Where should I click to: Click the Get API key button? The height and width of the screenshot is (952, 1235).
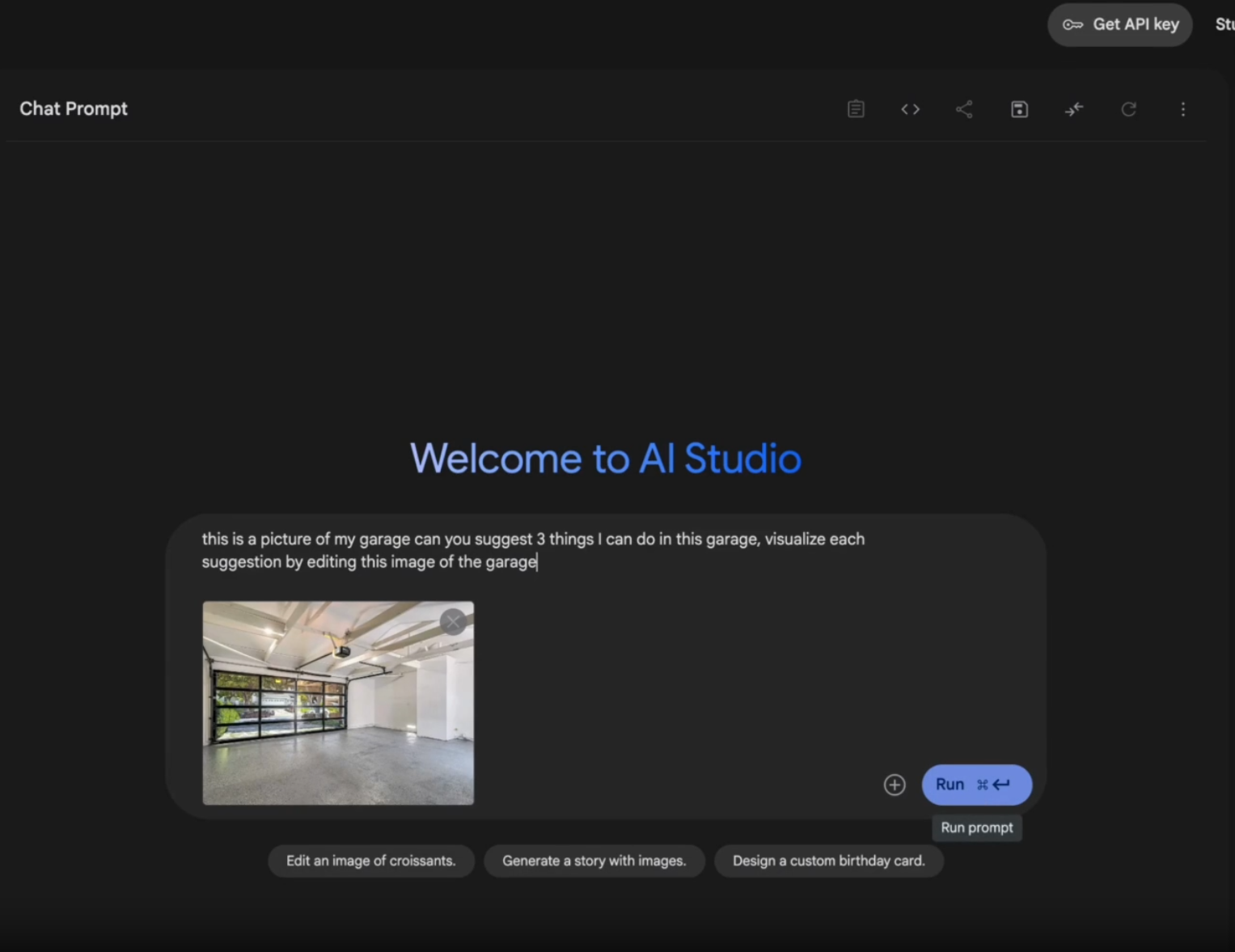(1120, 24)
